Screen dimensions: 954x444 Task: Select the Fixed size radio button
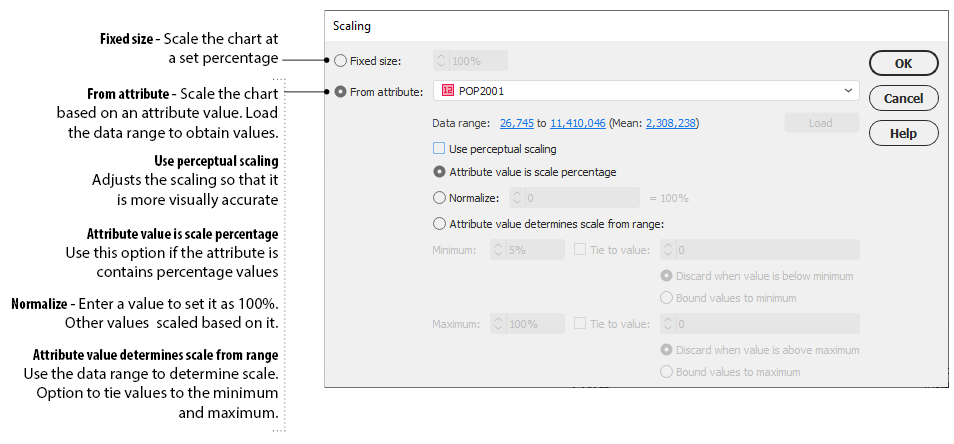point(341,61)
